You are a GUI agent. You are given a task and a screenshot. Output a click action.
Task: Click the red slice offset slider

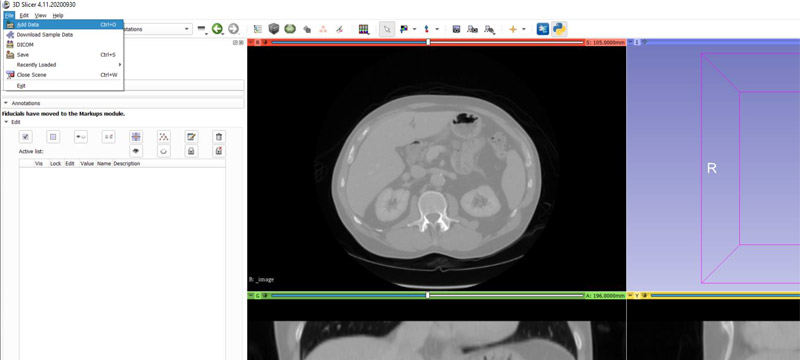point(428,42)
